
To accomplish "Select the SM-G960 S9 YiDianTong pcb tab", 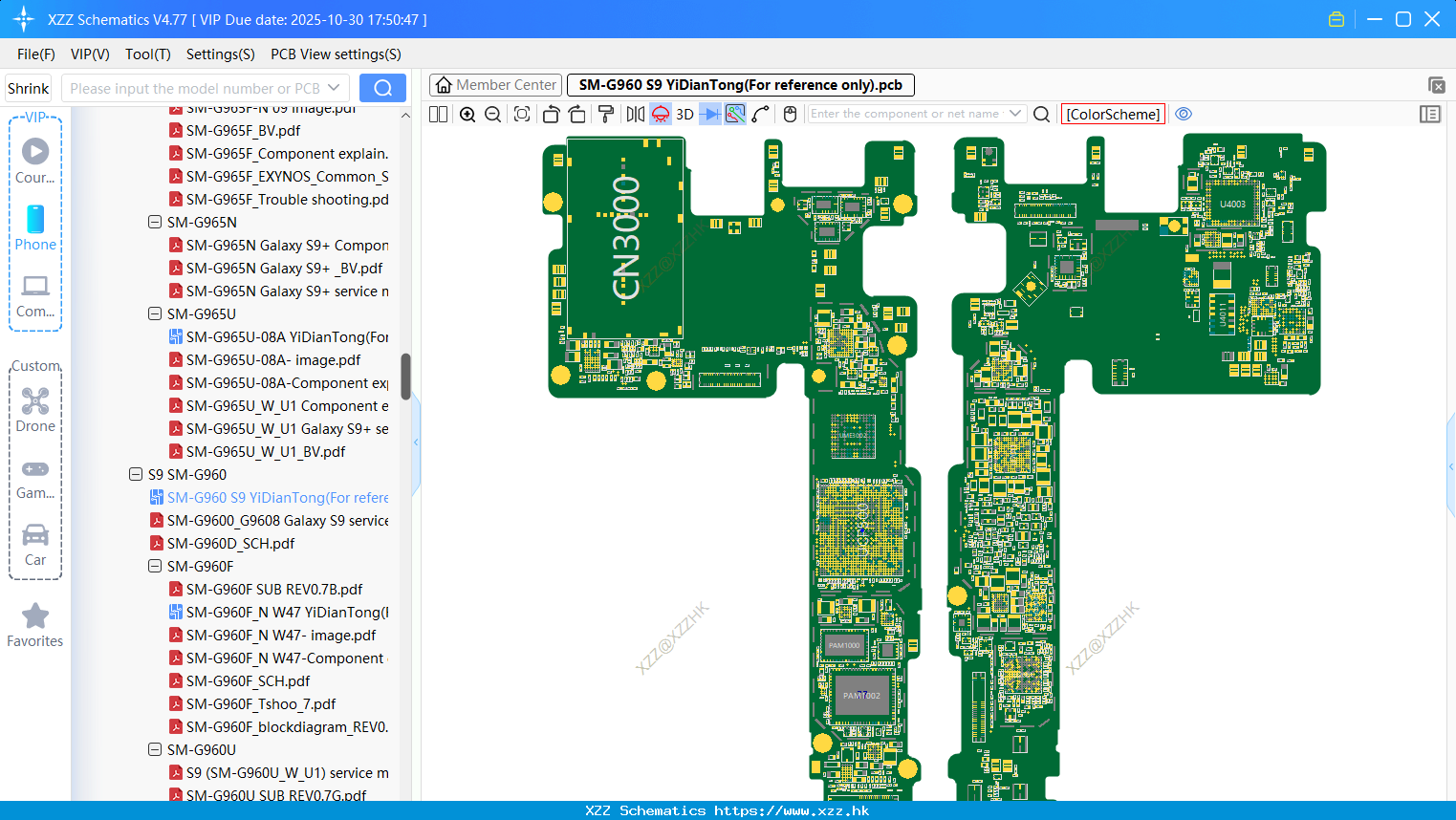I will (741, 85).
